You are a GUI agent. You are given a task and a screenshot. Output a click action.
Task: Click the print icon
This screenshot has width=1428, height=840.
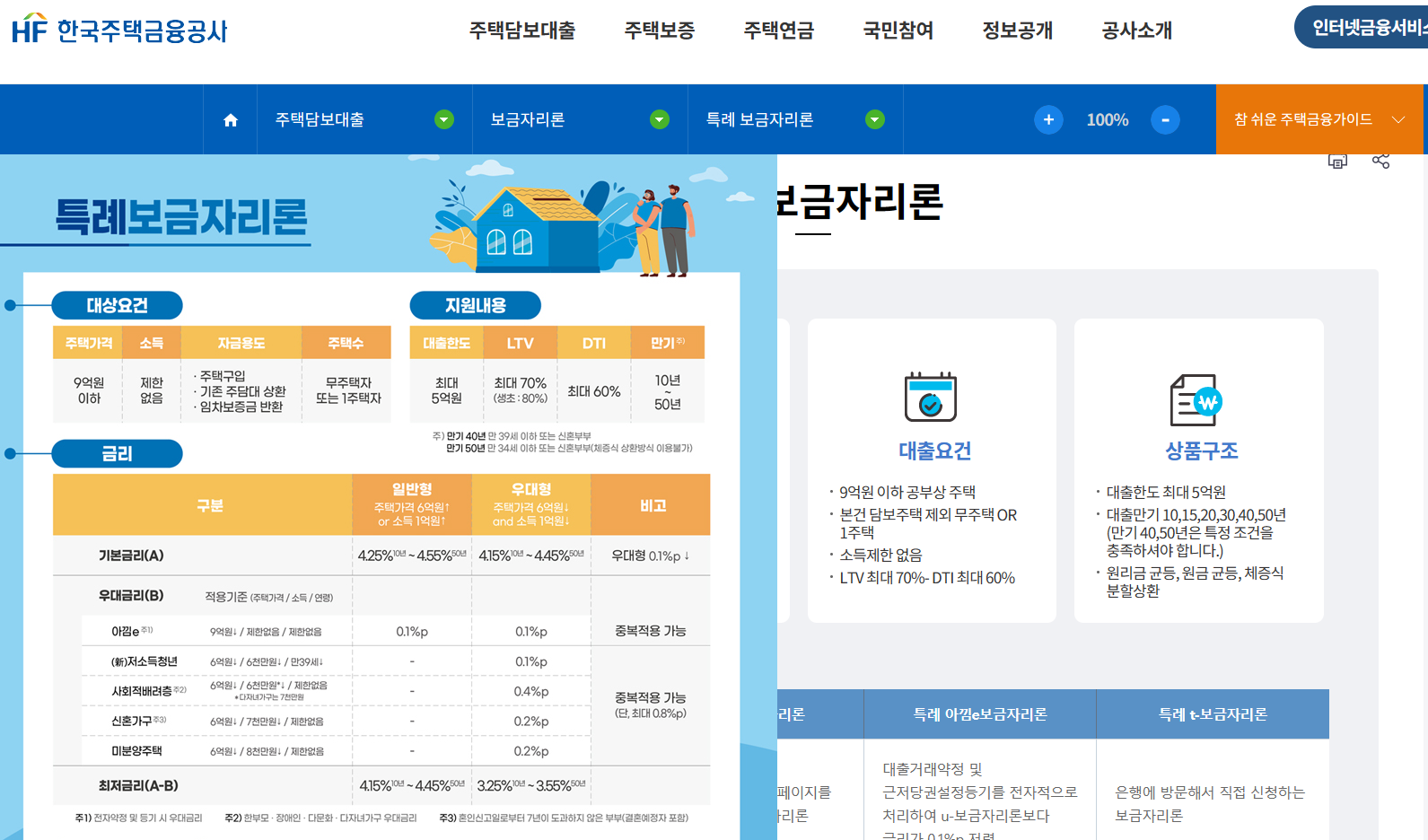click(1337, 161)
